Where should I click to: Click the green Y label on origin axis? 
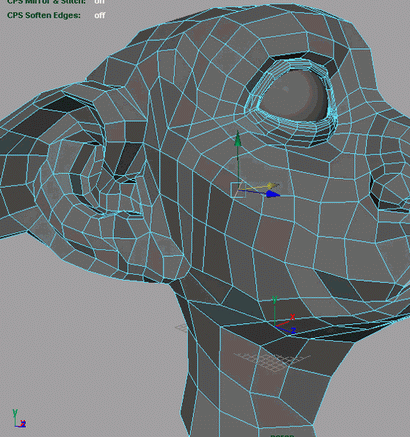275,300
